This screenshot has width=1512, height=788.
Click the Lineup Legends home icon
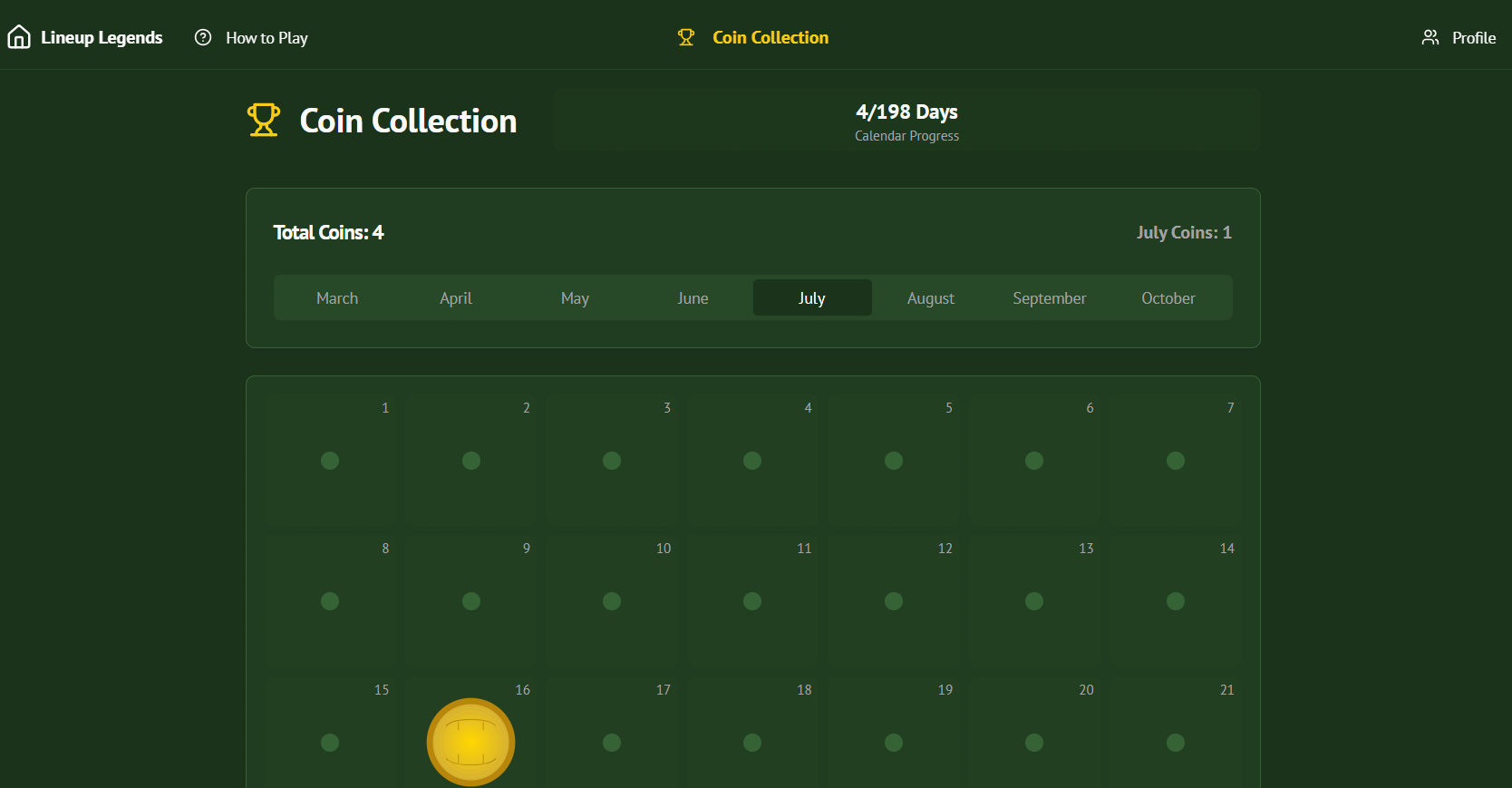[x=19, y=37]
